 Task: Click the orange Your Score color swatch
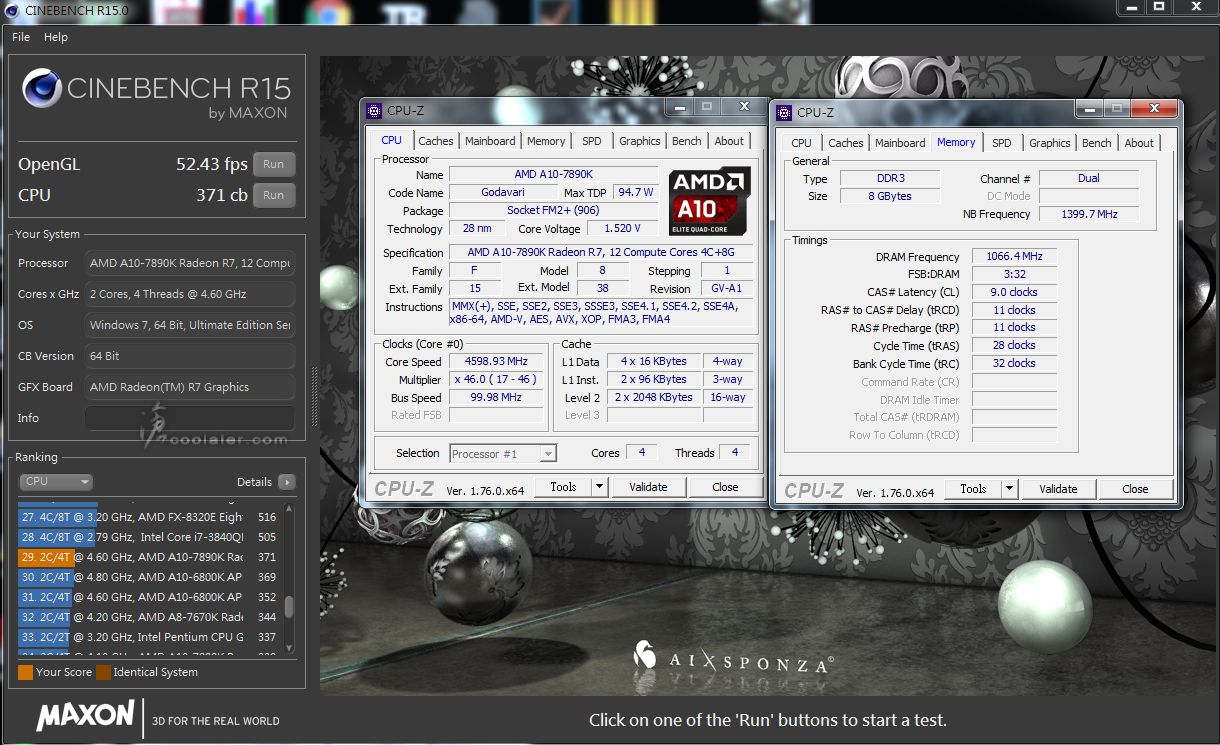pos(26,672)
